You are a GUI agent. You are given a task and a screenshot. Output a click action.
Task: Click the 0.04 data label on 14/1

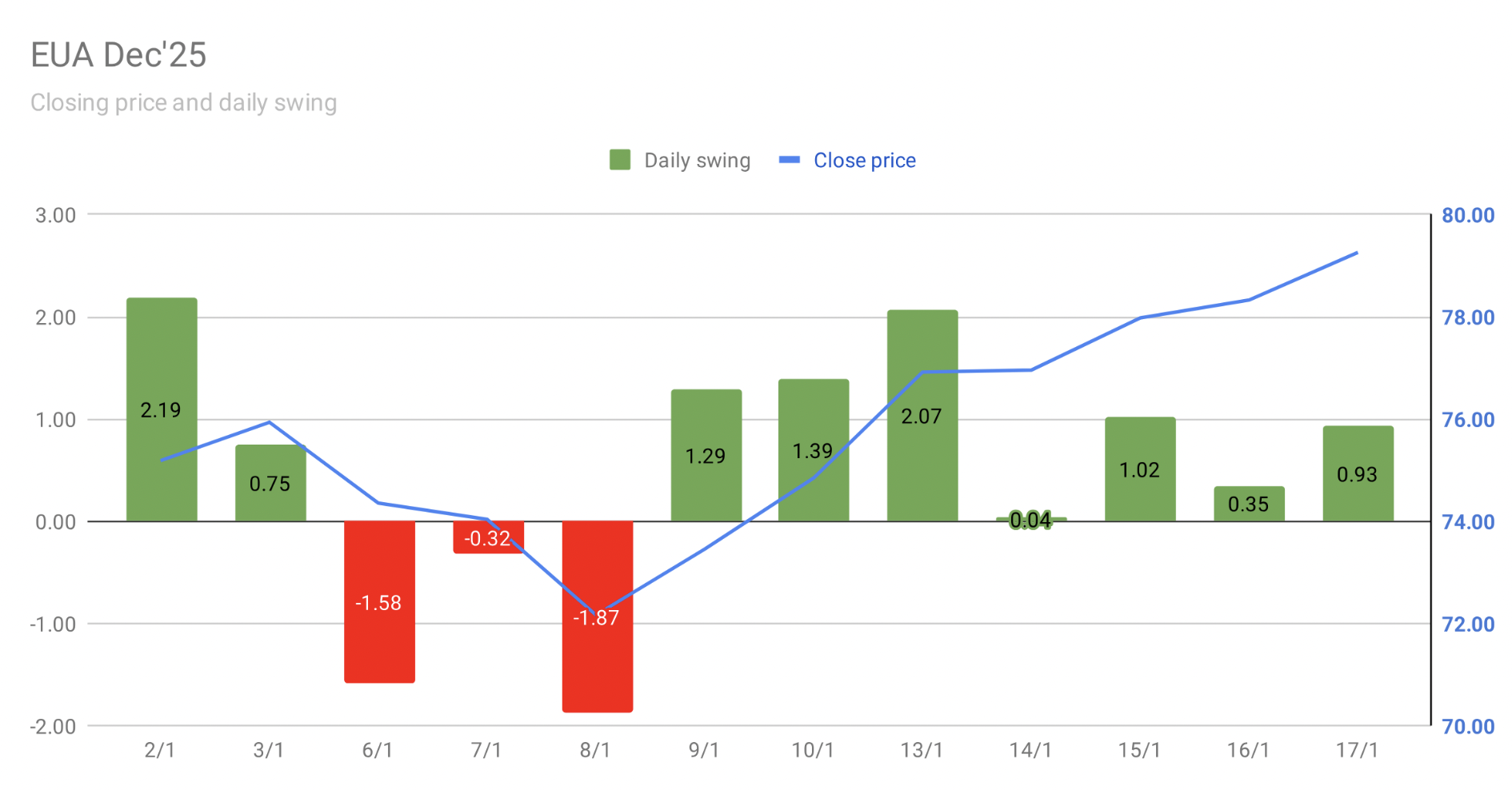(1030, 521)
